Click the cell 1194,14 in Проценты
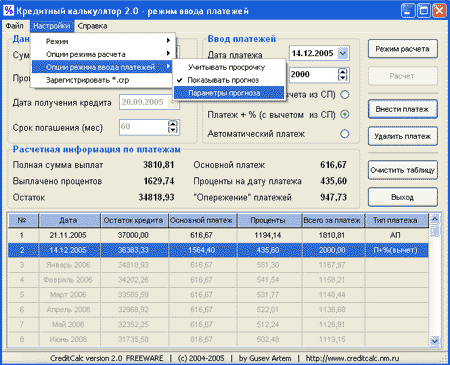 tap(268, 235)
